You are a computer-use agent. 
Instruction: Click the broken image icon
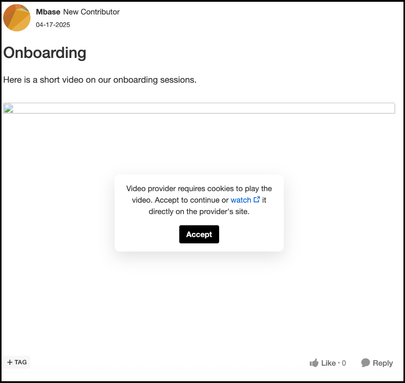8,108
